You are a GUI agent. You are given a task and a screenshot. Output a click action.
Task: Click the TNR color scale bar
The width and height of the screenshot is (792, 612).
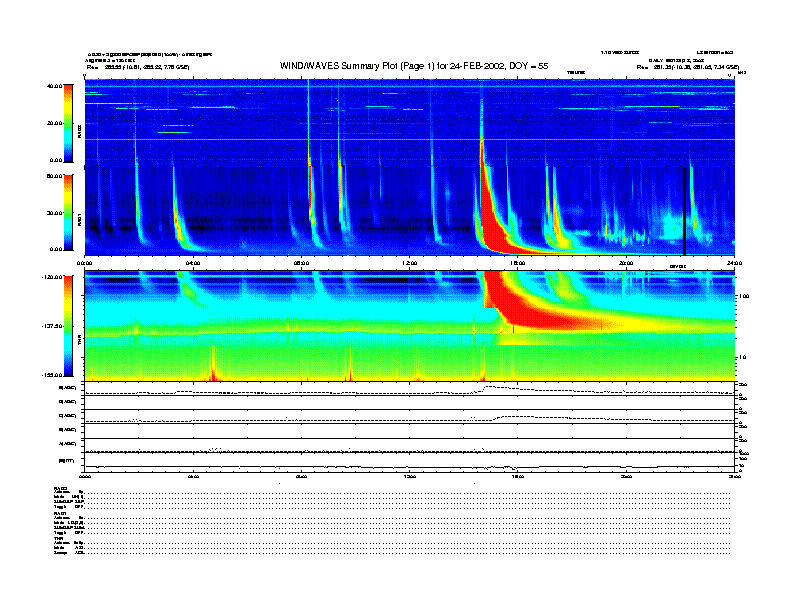pos(68,326)
